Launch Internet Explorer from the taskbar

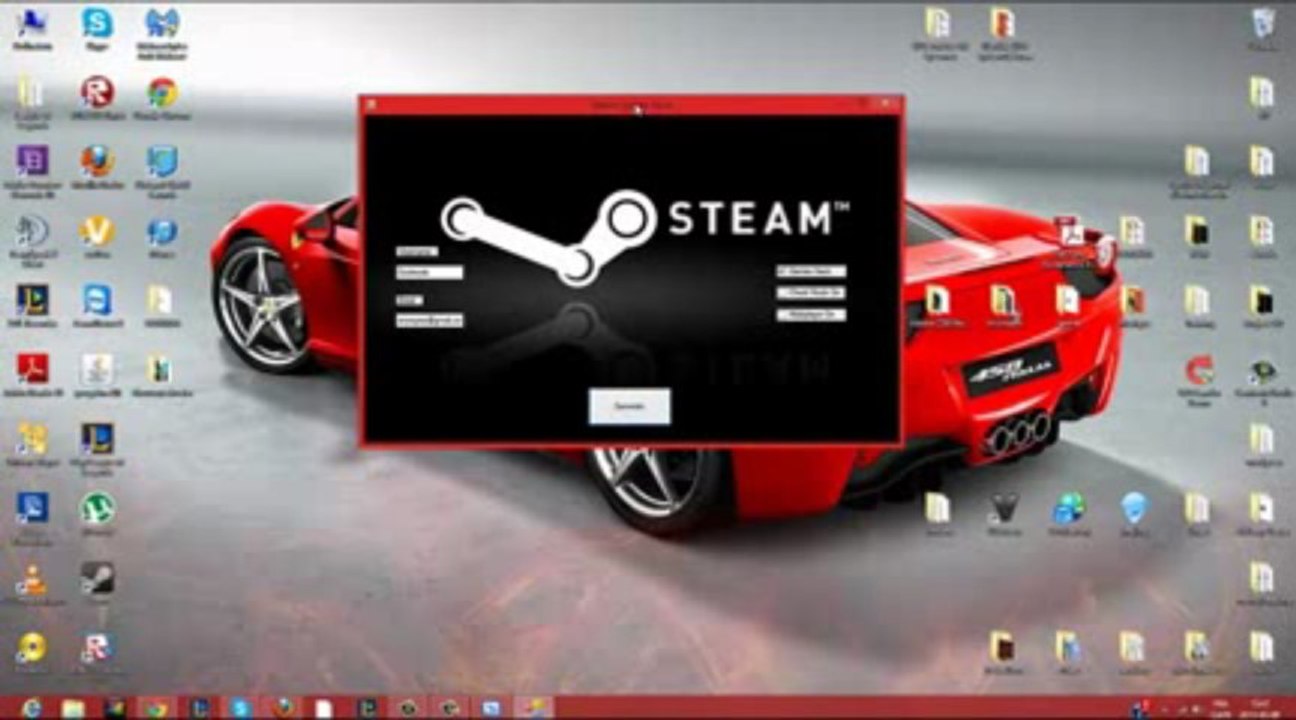tap(31, 708)
